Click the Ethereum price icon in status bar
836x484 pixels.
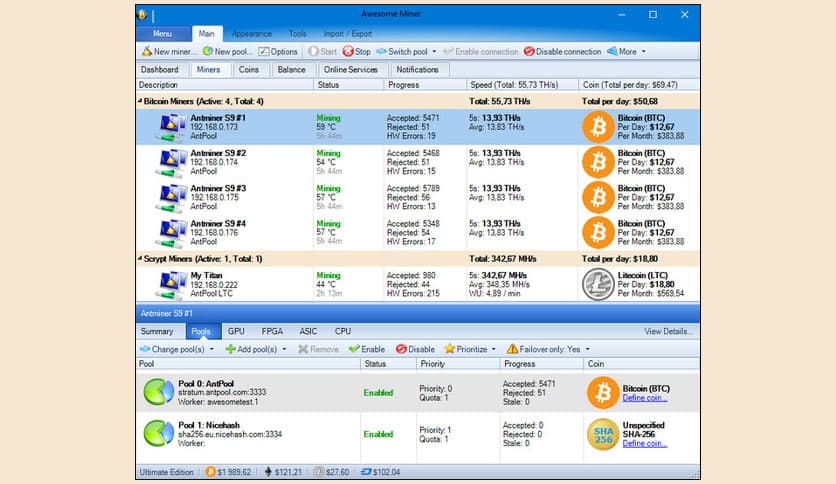[x=268, y=472]
